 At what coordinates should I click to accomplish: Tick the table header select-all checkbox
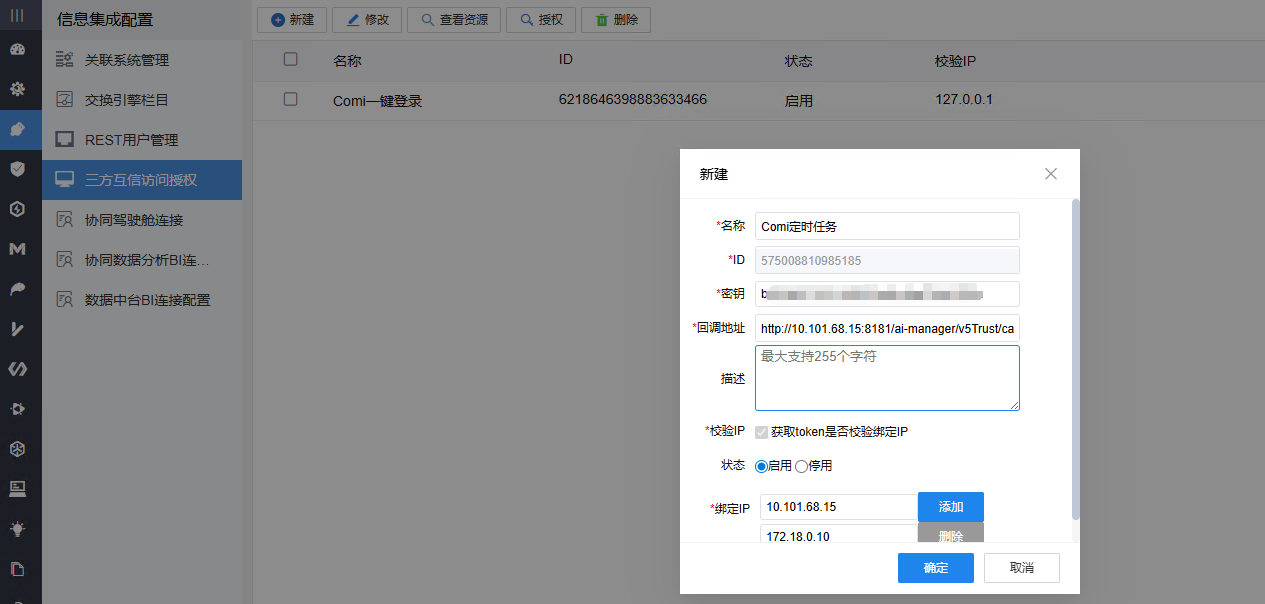coord(291,59)
